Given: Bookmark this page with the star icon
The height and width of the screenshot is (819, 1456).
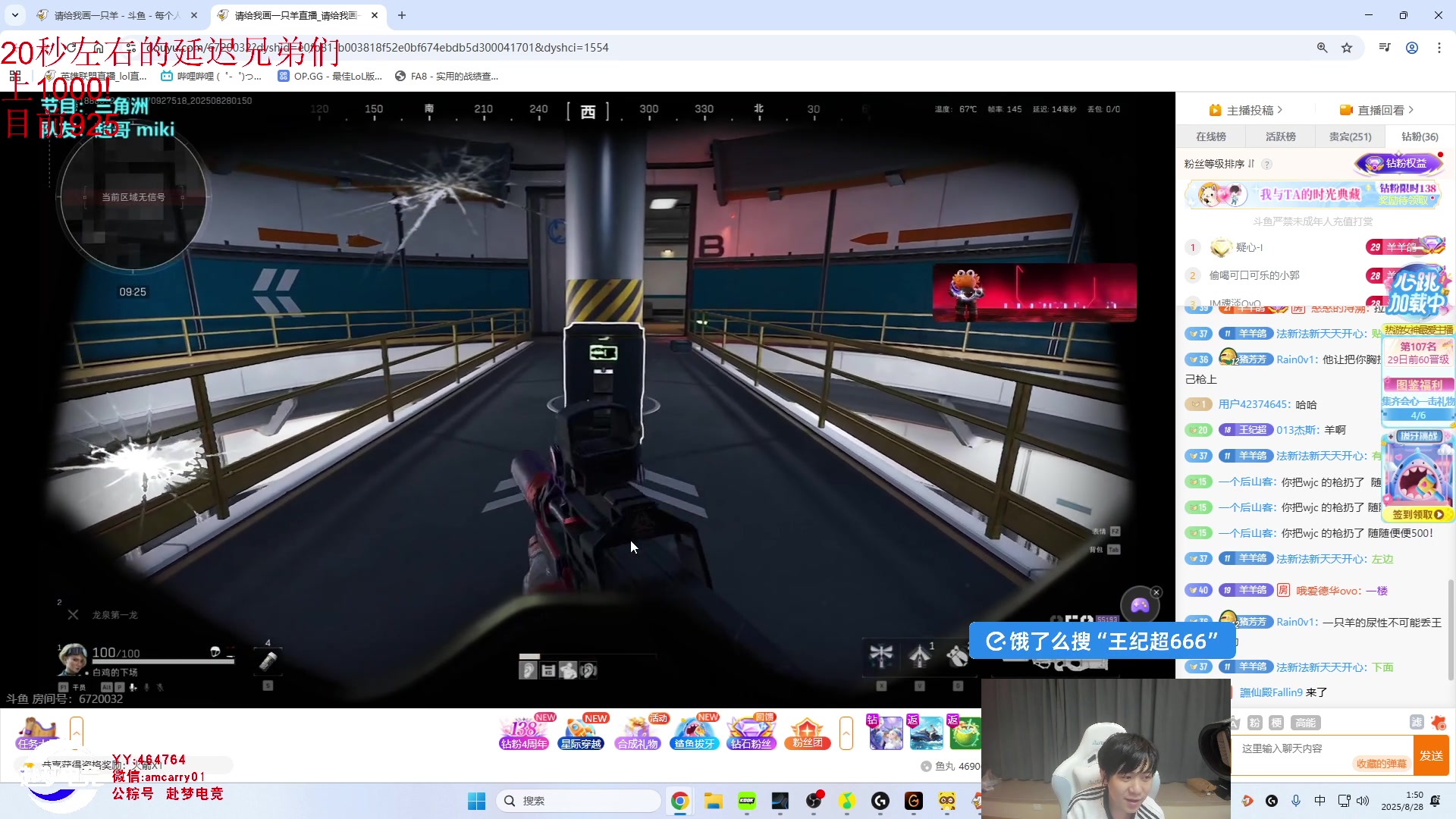Looking at the screenshot, I should coord(1347,48).
